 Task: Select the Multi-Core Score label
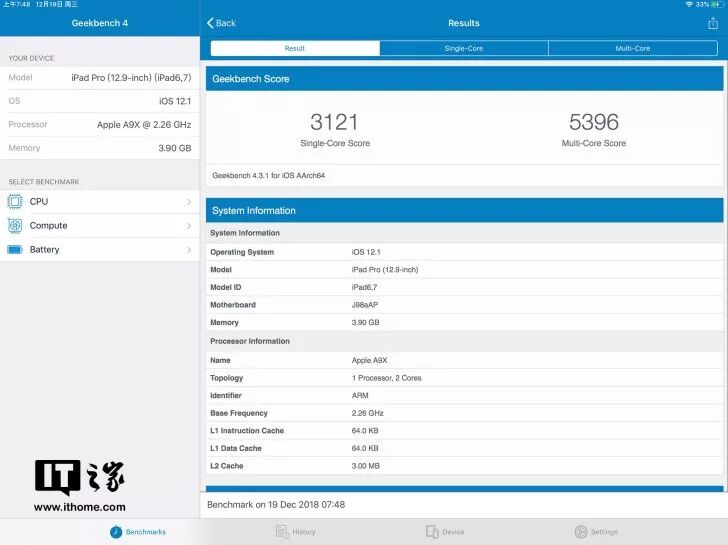click(x=594, y=143)
